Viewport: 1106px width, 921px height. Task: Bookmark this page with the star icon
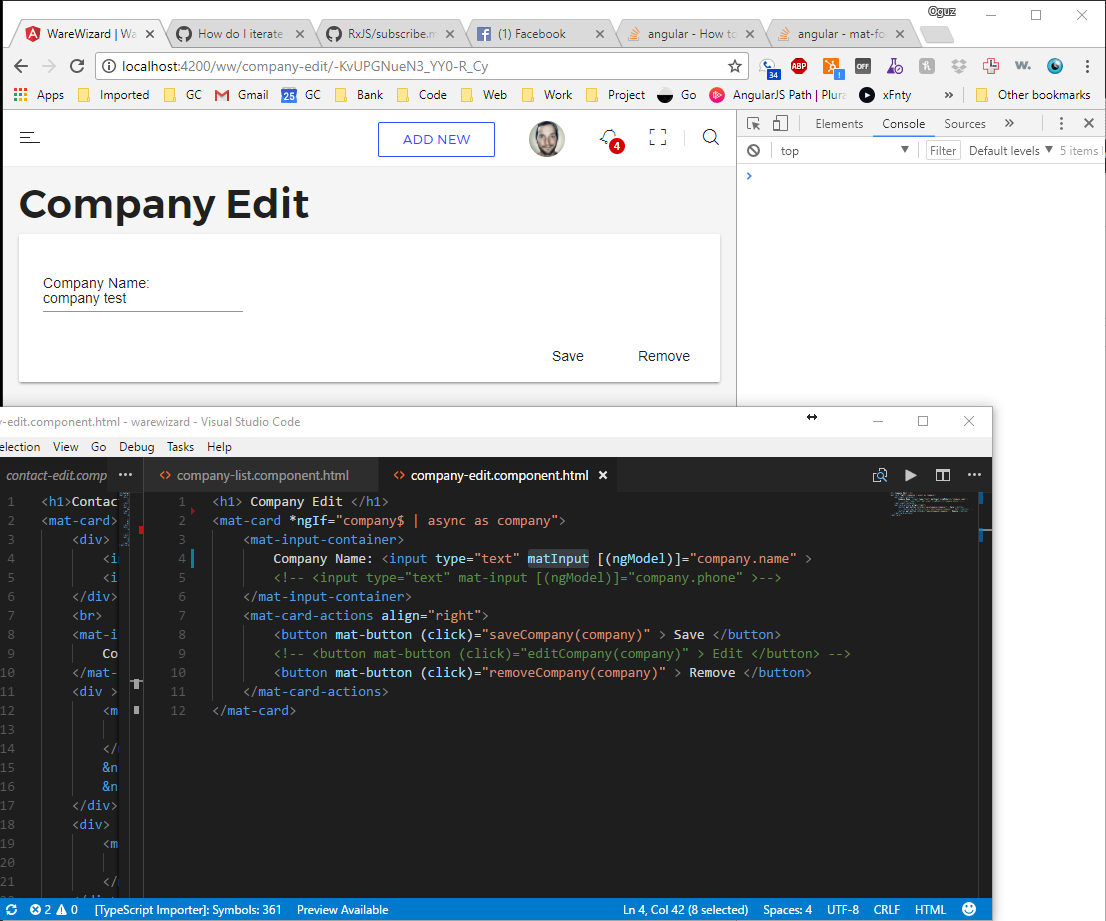[x=735, y=66]
